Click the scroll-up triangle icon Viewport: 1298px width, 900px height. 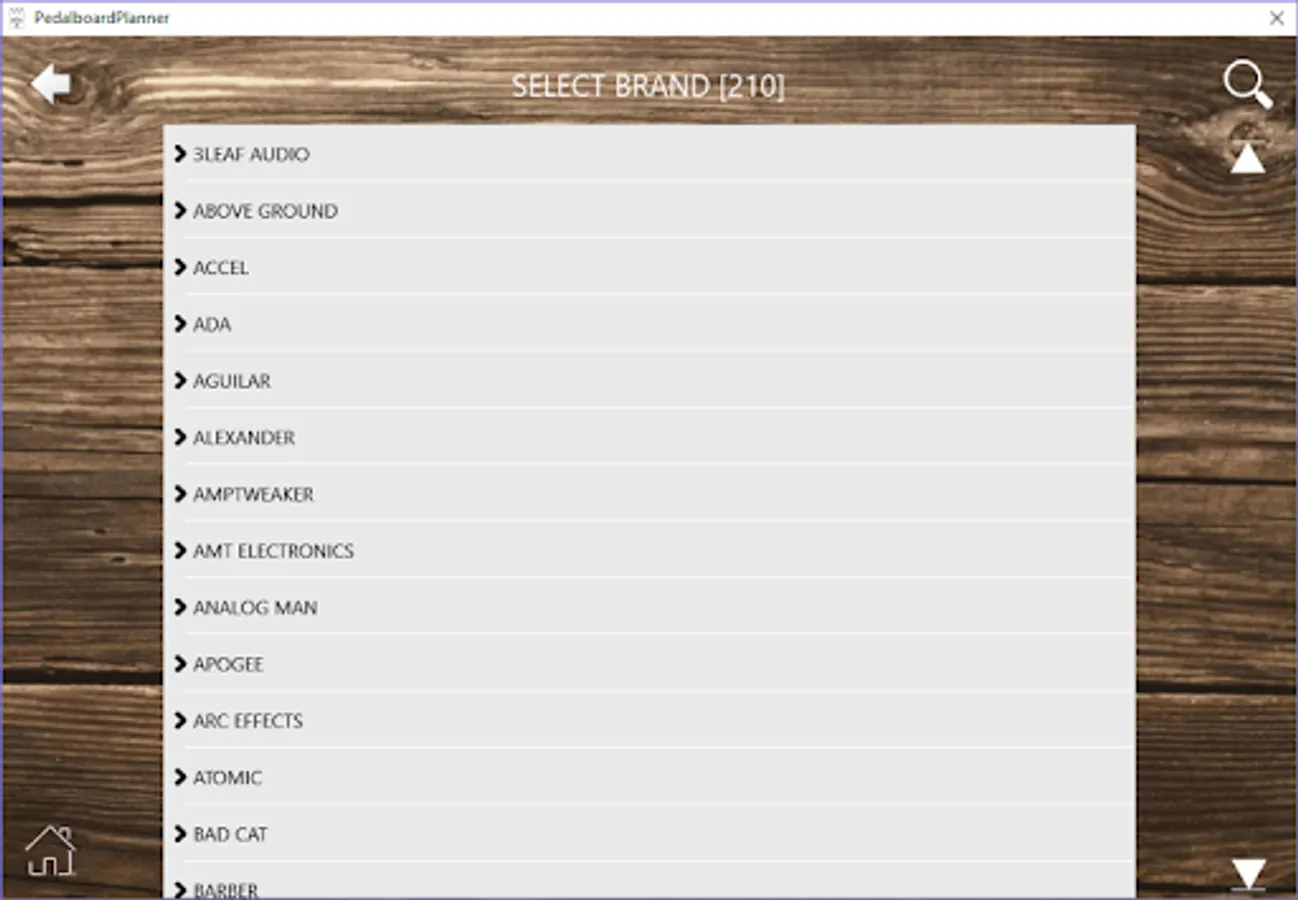click(x=1247, y=159)
